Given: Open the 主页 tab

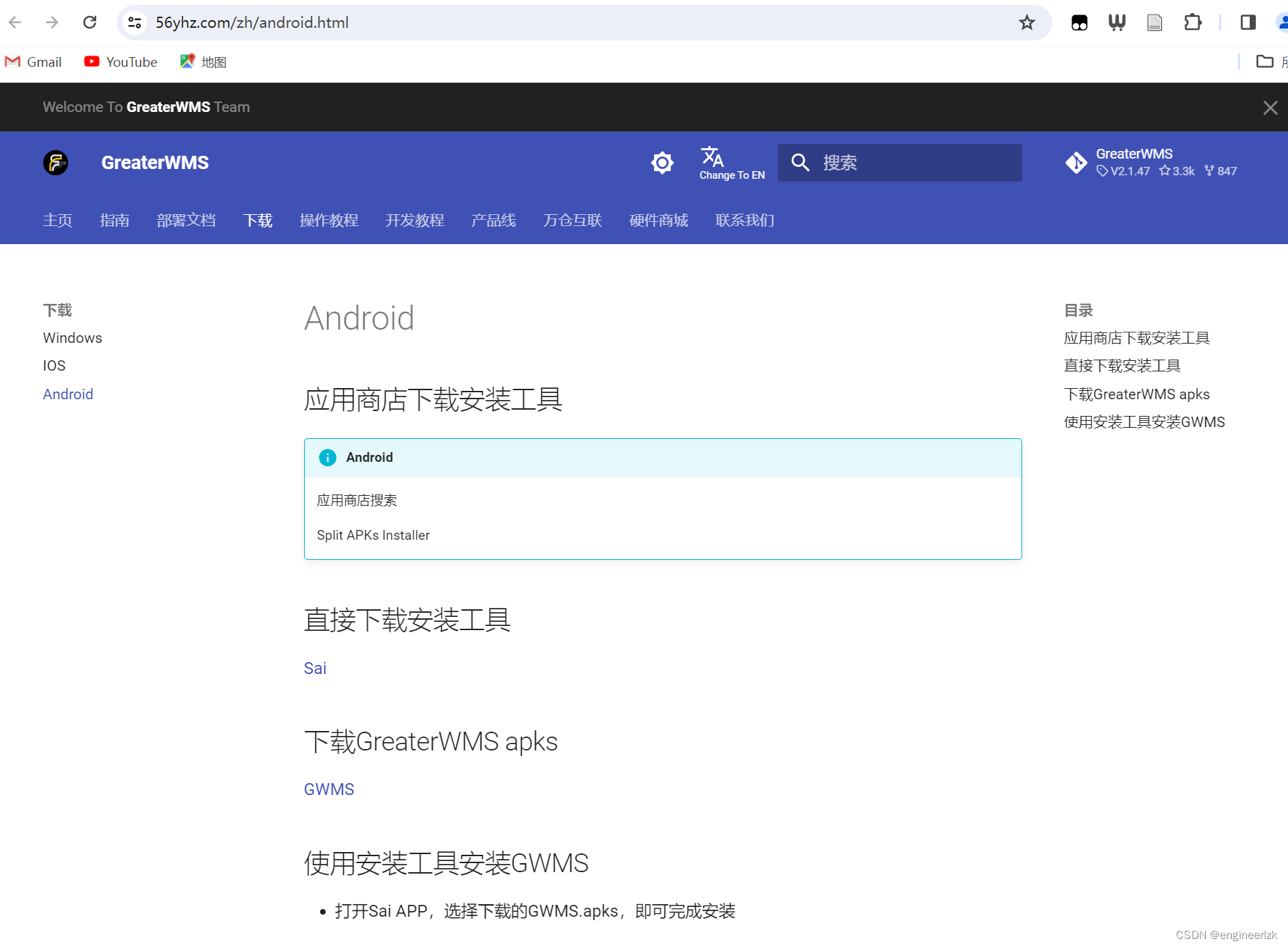Looking at the screenshot, I should point(58,220).
